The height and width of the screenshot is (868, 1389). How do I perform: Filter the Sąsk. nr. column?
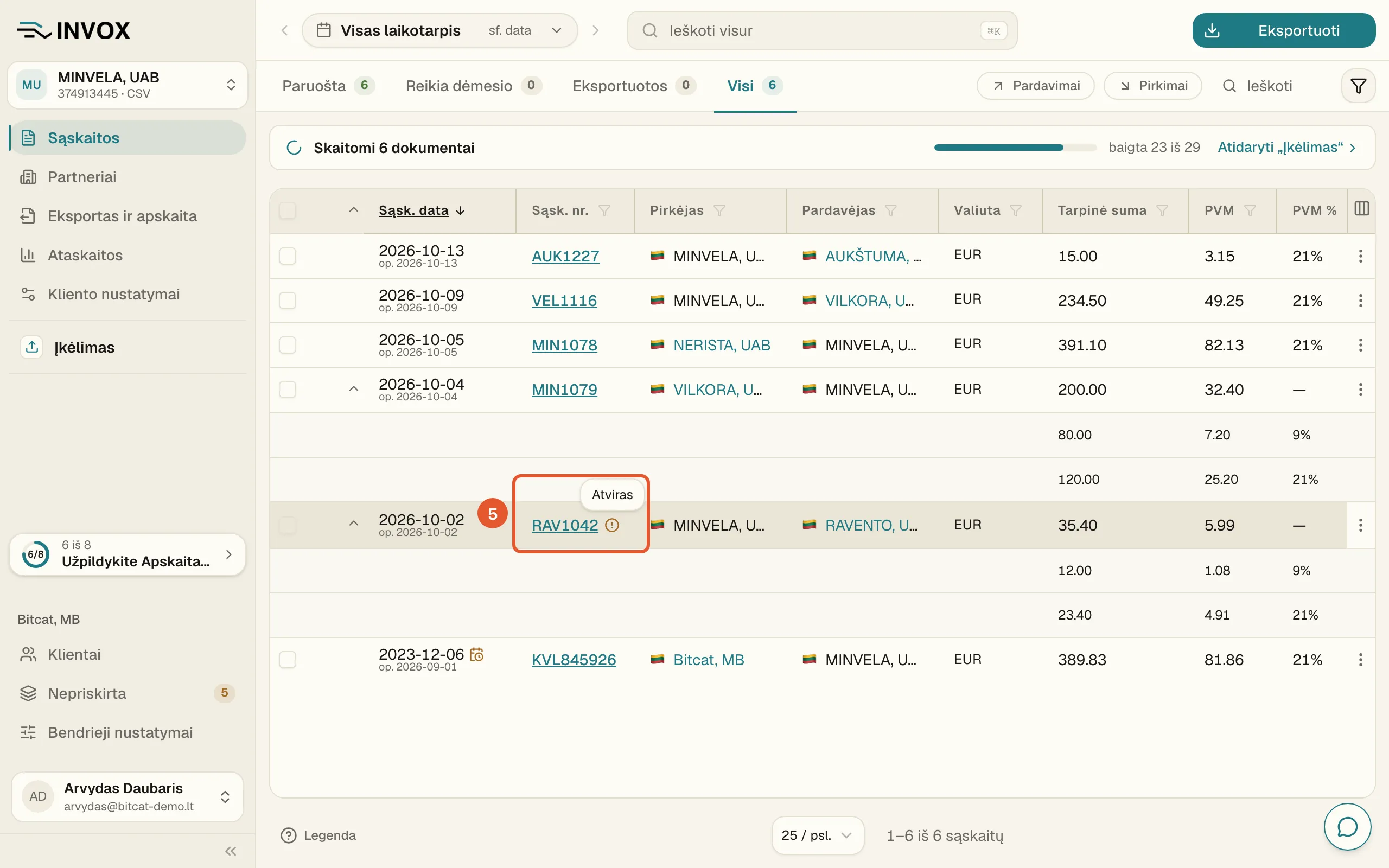tap(604, 210)
